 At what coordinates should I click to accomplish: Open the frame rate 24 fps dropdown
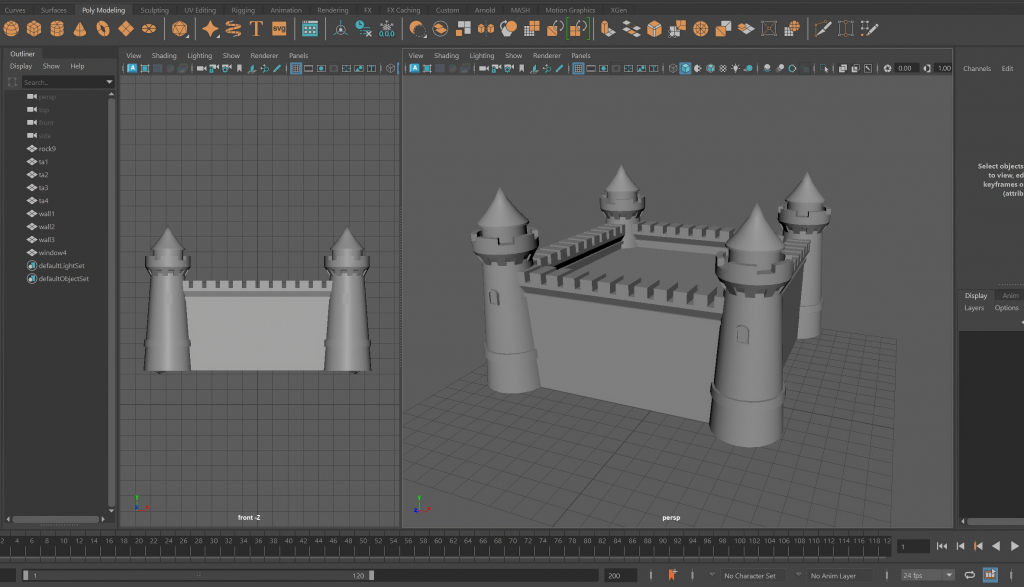pyautogui.click(x=926, y=576)
